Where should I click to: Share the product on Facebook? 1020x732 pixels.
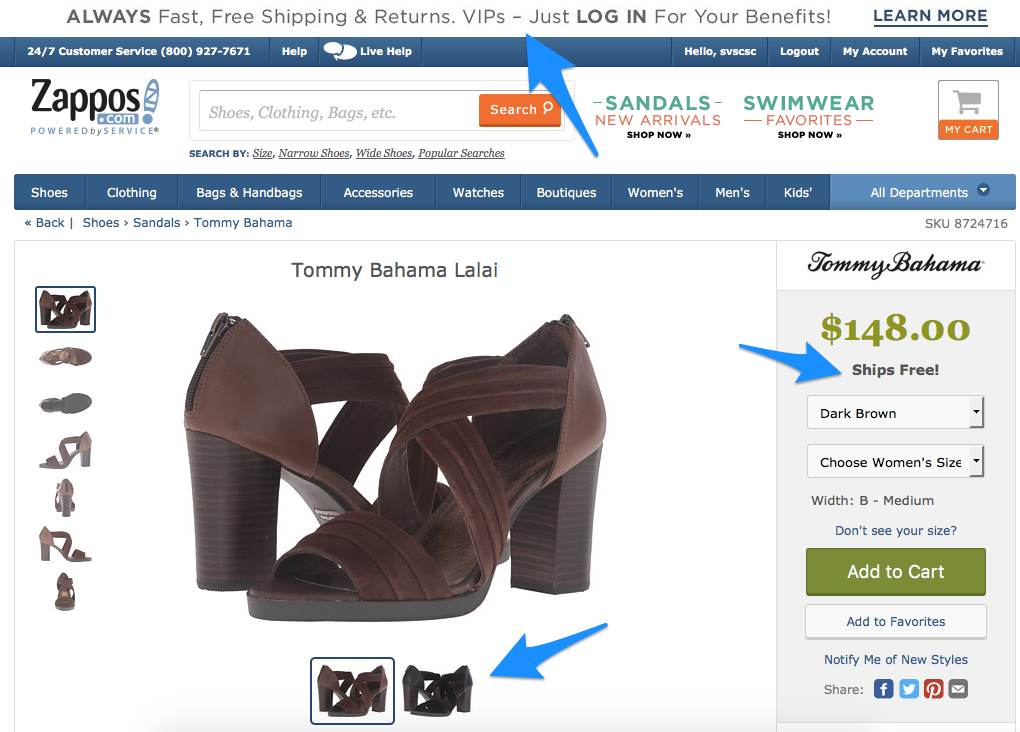click(x=883, y=689)
